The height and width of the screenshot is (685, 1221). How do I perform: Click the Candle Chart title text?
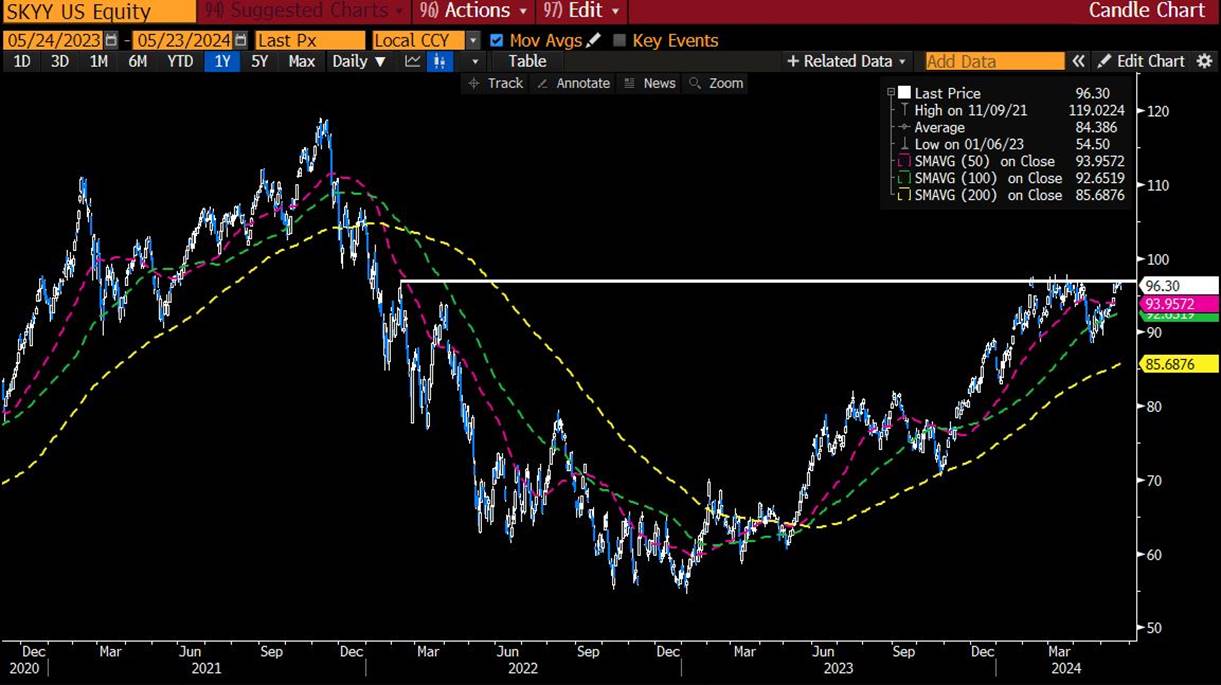[1147, 11]
